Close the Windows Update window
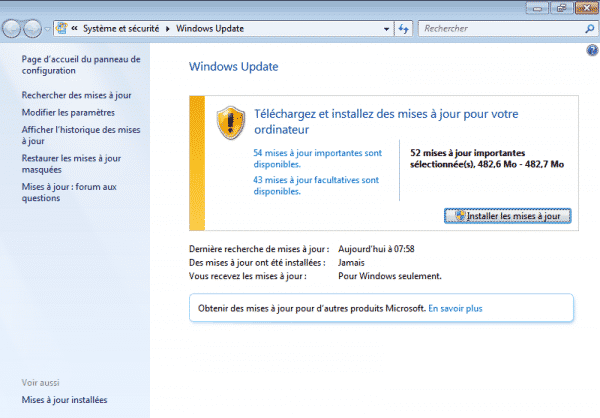 [587, 8]
